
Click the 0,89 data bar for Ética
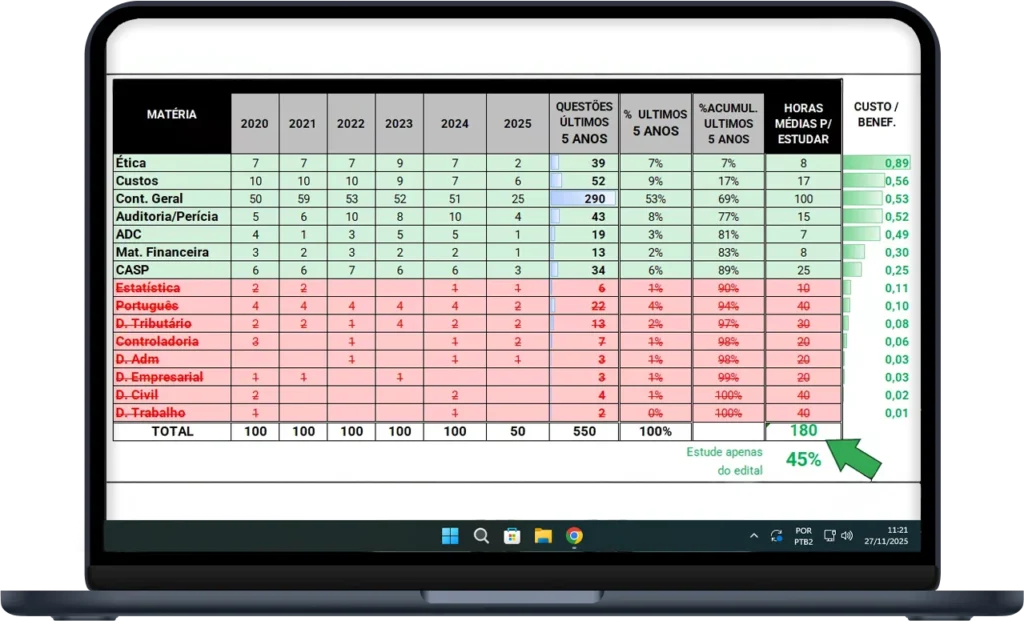click(x=877, y=163)
